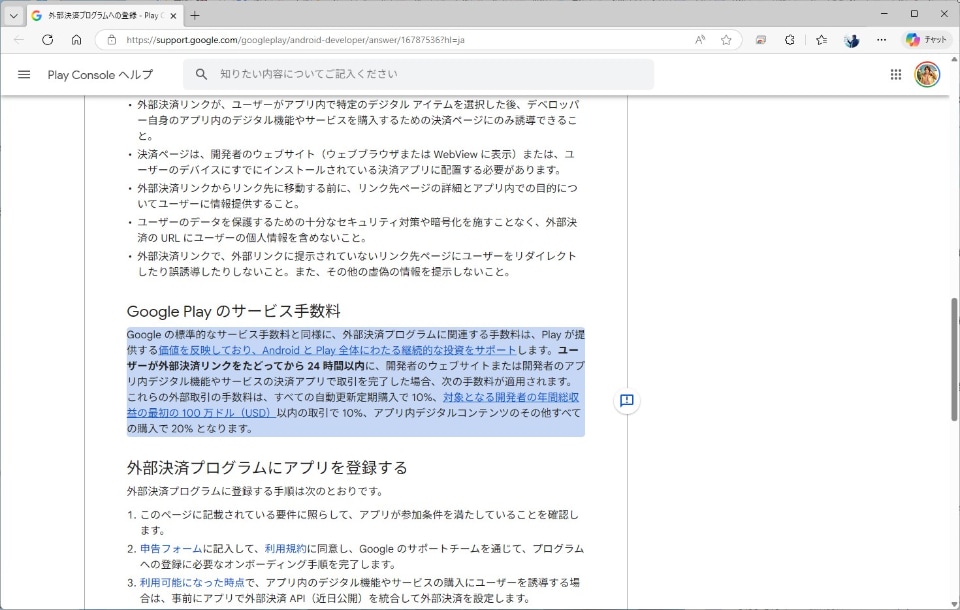Click the Play Console ヘルプ title
The height and width of the screenshot is (610, 960).
(x=100, y=75)
